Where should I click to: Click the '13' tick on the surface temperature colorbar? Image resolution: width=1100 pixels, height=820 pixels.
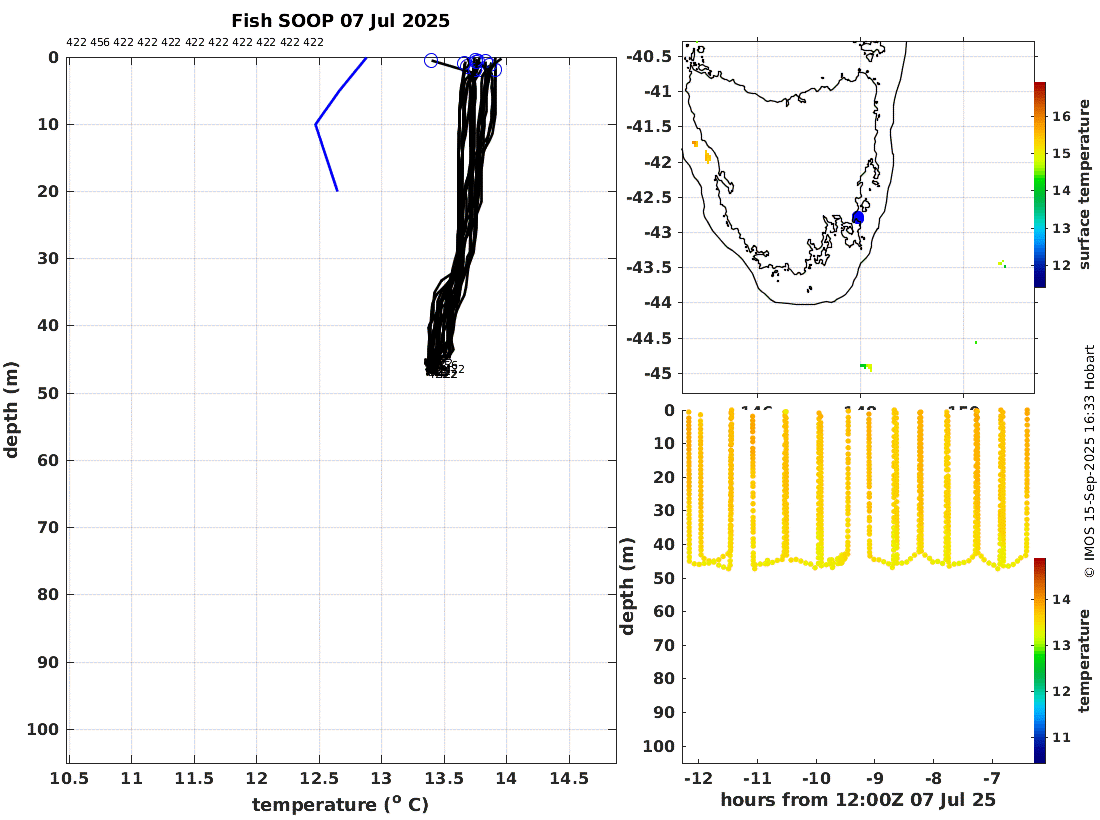(x=1061, y=228)
